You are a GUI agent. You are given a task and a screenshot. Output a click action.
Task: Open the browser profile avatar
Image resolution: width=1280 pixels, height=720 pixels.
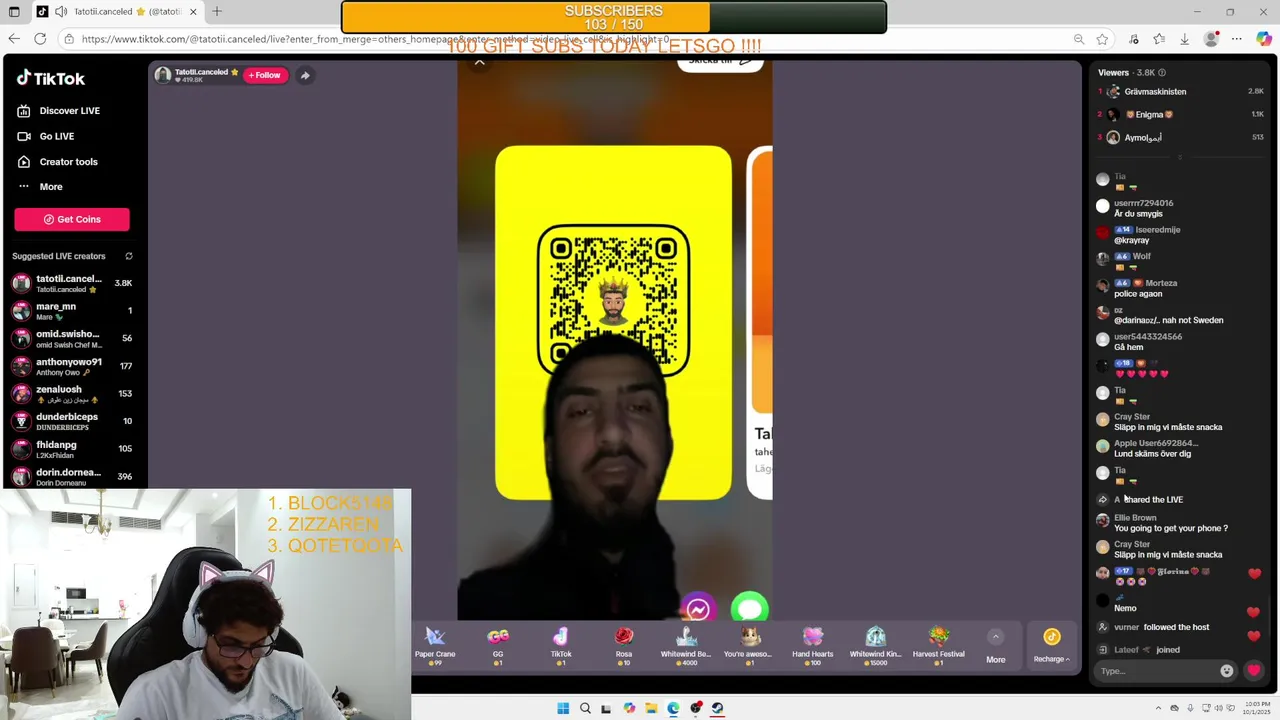point(1212,39)
